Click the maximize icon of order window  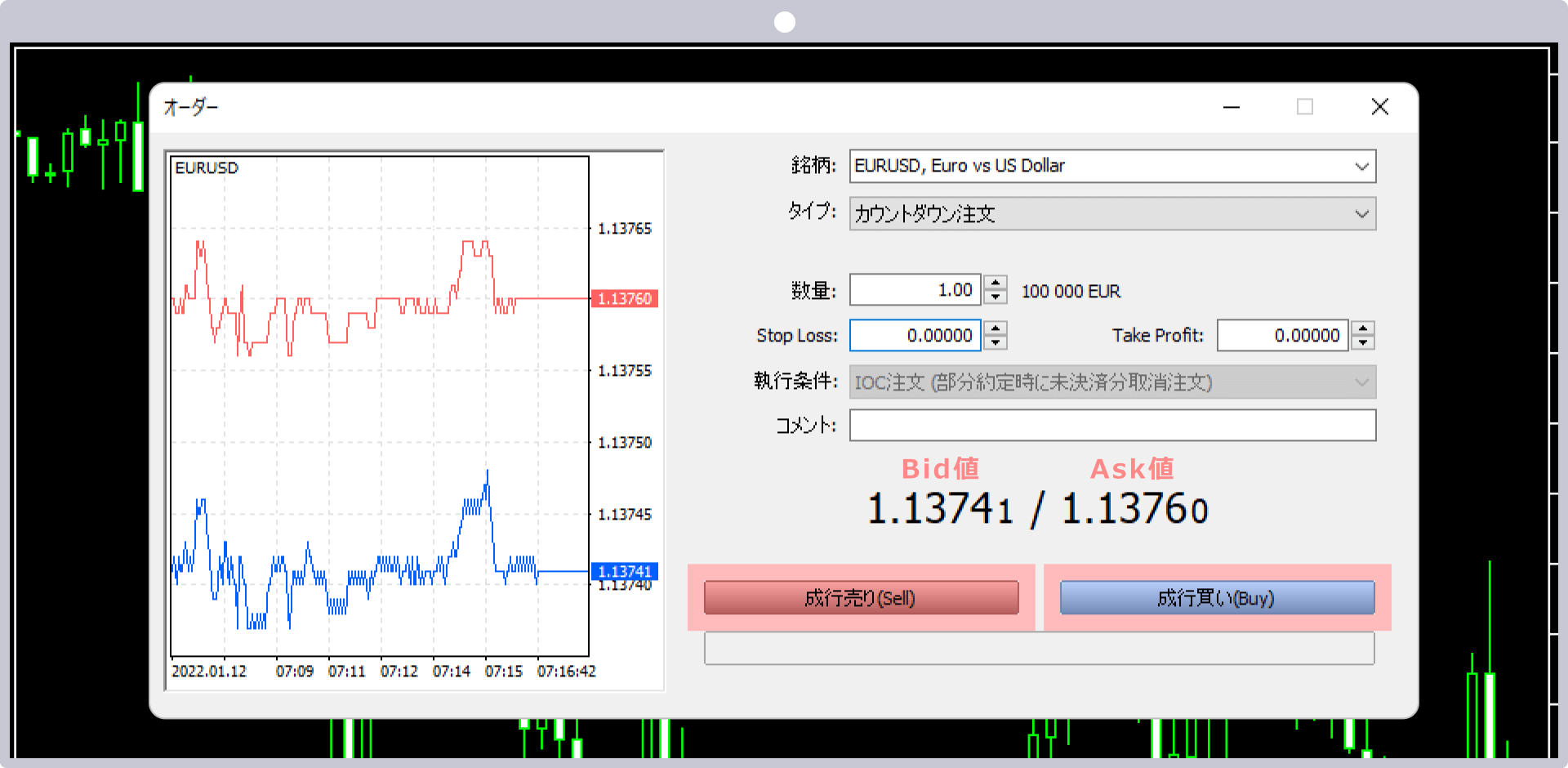point(1305,107)
